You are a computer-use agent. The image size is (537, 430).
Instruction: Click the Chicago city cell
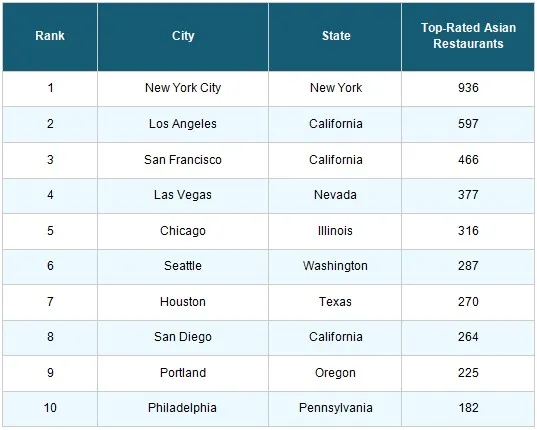tap(183, 231)
